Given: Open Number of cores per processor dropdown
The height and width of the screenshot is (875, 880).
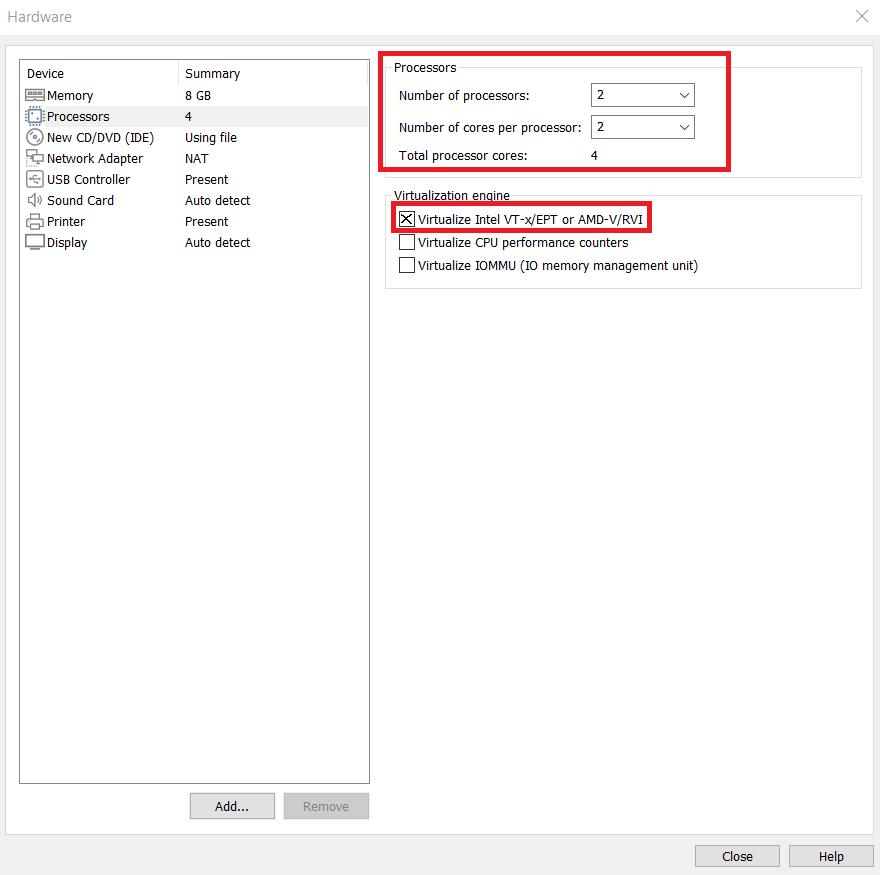Looking at the screenshot, I should 643,127.
